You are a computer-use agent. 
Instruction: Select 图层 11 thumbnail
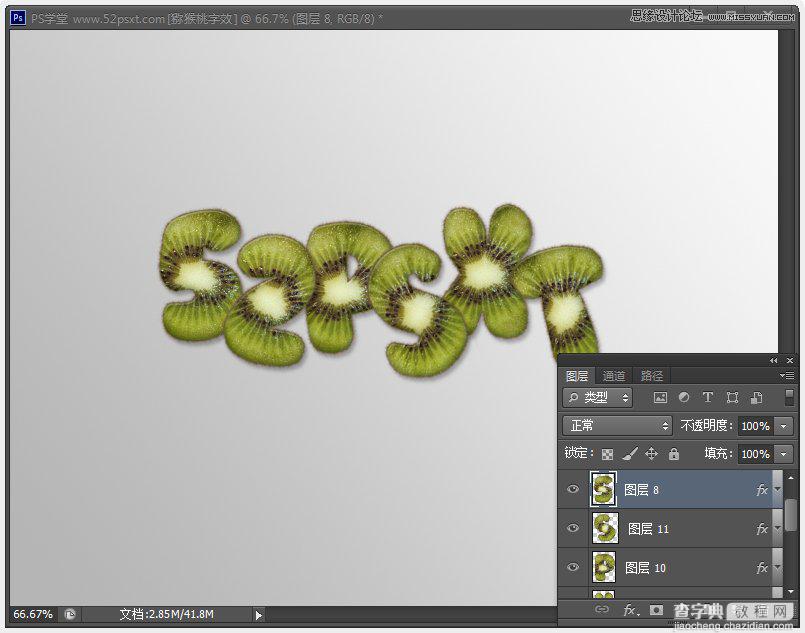point(605,528)
